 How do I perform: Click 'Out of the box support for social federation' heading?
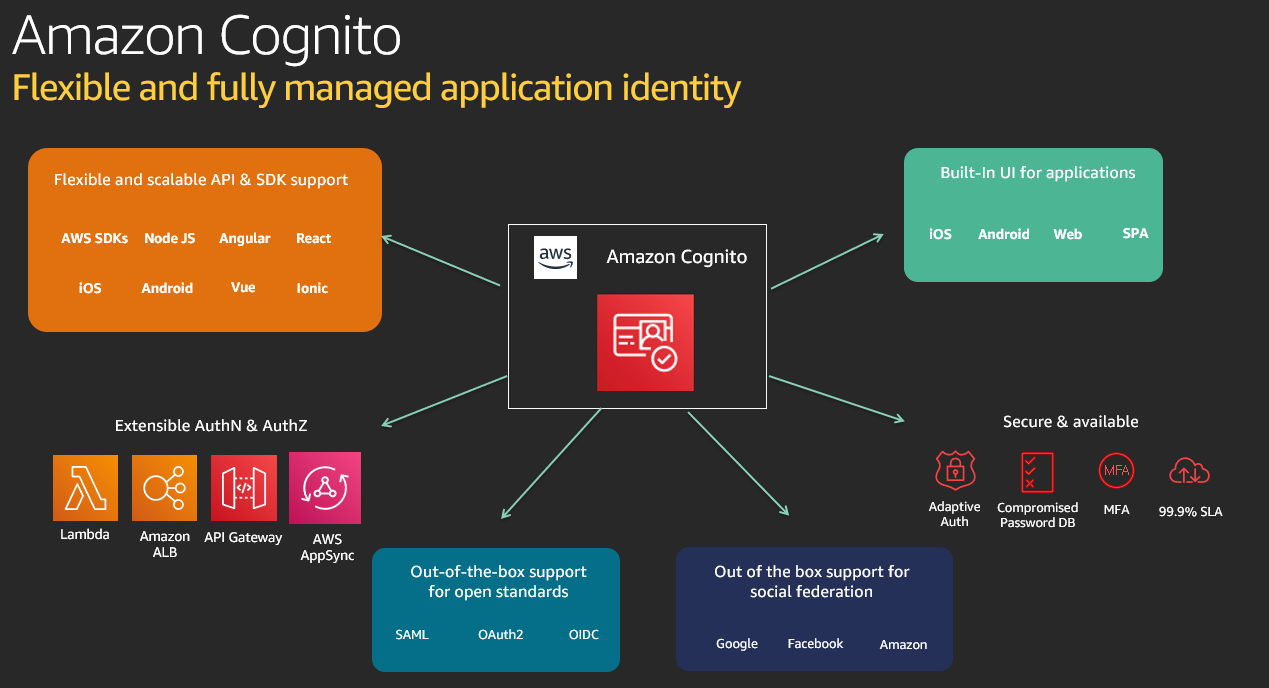click(x=812, y=581)
